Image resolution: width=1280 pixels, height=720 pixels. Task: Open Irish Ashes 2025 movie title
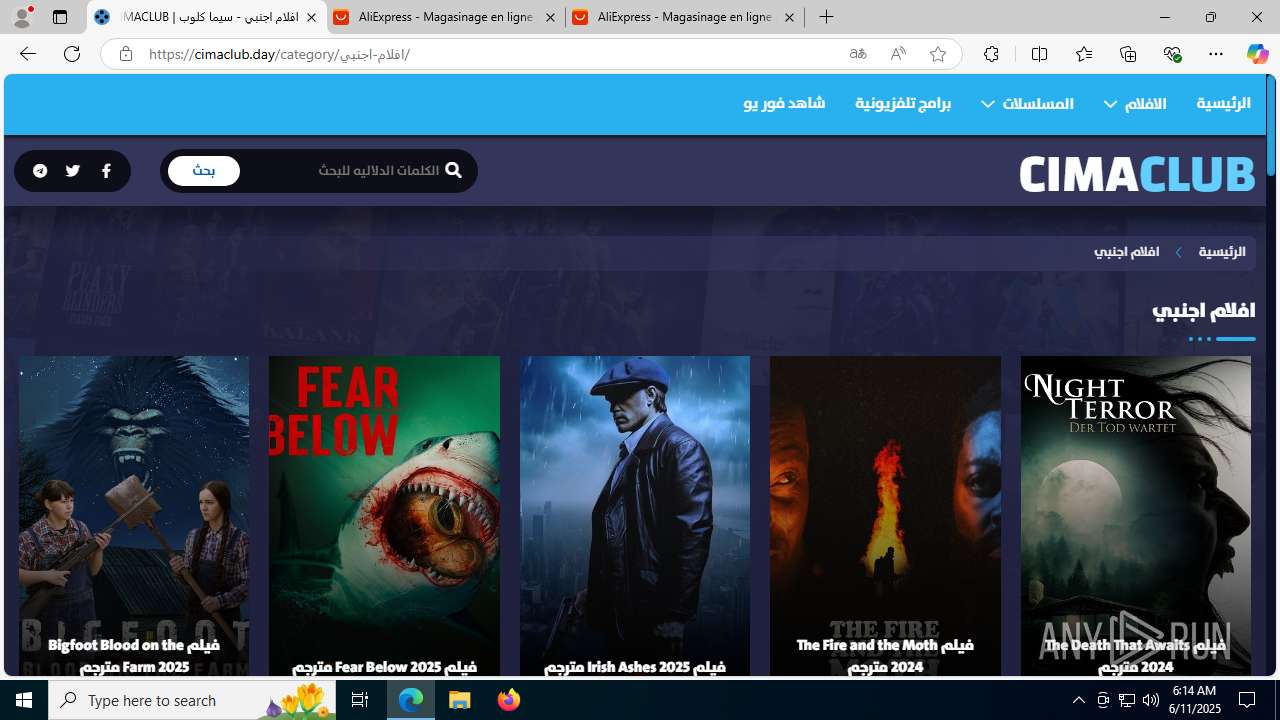635,666
